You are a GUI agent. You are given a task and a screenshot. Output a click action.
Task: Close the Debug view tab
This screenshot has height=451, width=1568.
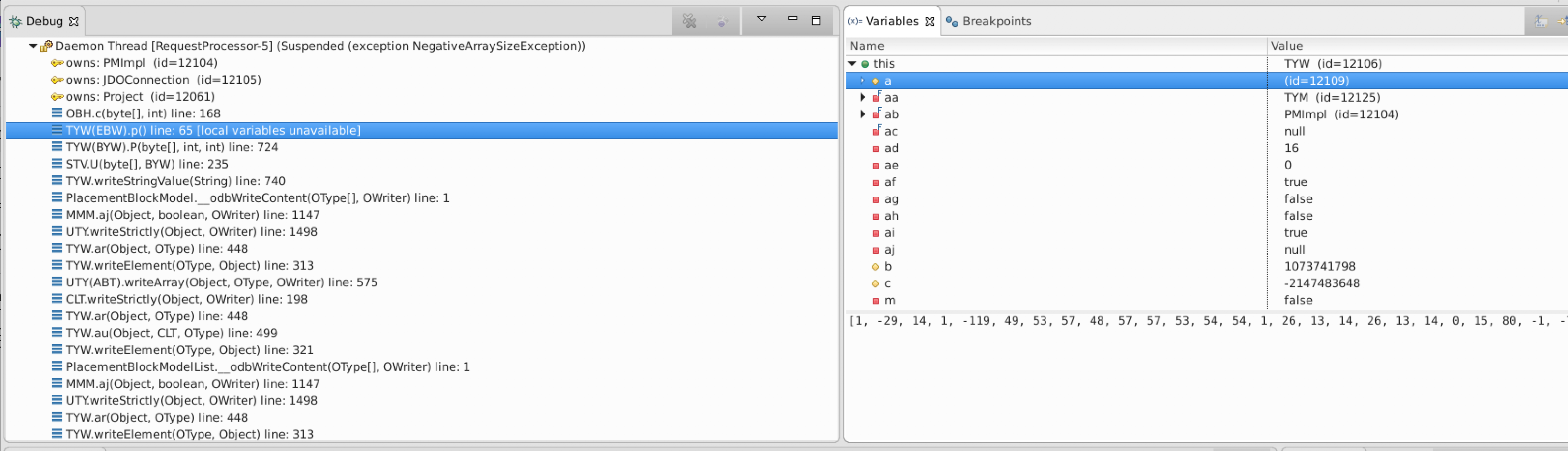click(x=74, y=21)
